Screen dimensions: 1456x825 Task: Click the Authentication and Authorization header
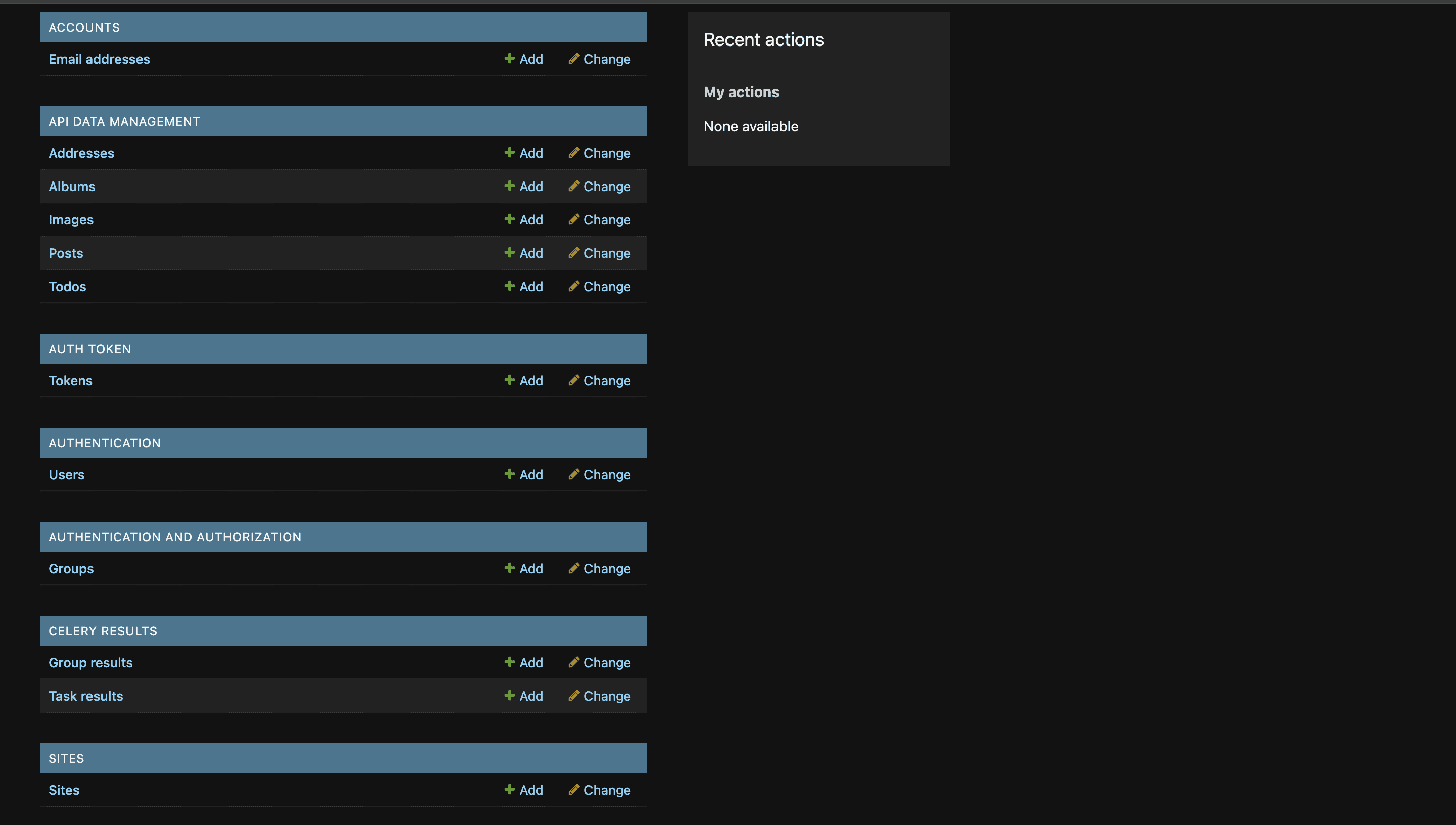tap(174, 536)
